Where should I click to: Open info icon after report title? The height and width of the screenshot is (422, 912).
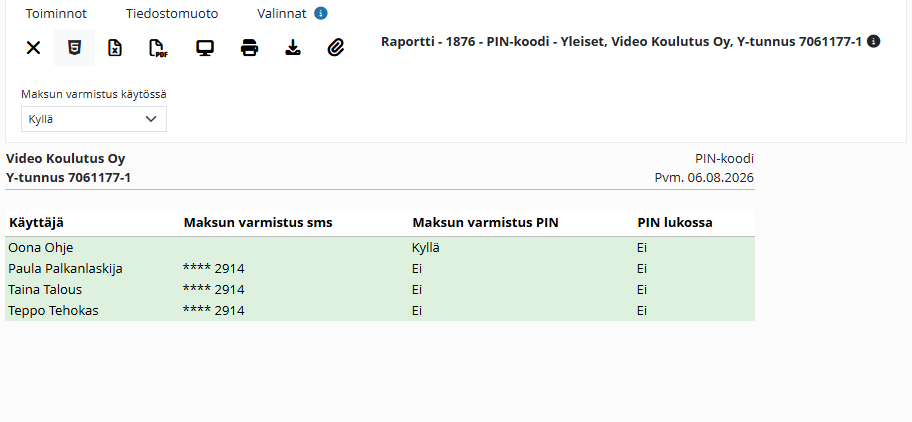click(873, 41)
